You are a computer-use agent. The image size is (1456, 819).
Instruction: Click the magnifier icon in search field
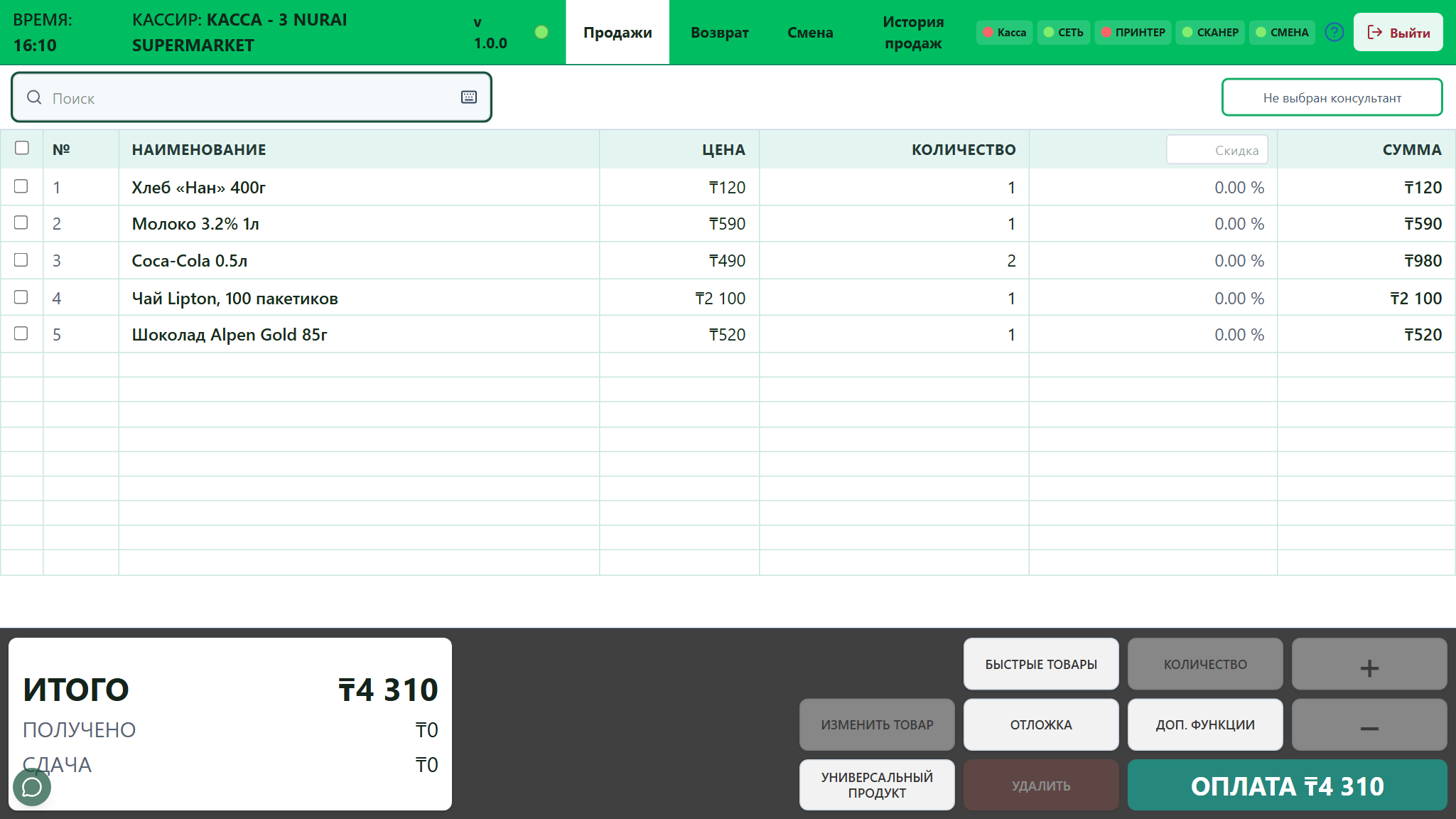pos(34,97)
